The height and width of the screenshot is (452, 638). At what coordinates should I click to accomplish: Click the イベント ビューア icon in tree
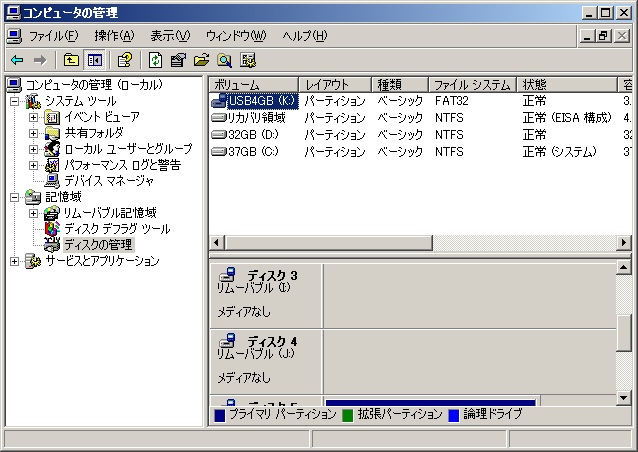pyautogui.click(x=52, y=118)
